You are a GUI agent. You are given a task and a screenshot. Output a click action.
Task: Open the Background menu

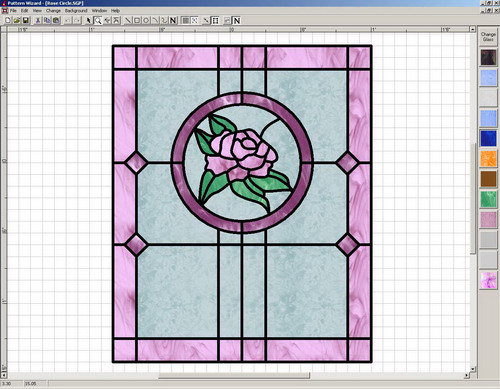(x=76, y=11)
